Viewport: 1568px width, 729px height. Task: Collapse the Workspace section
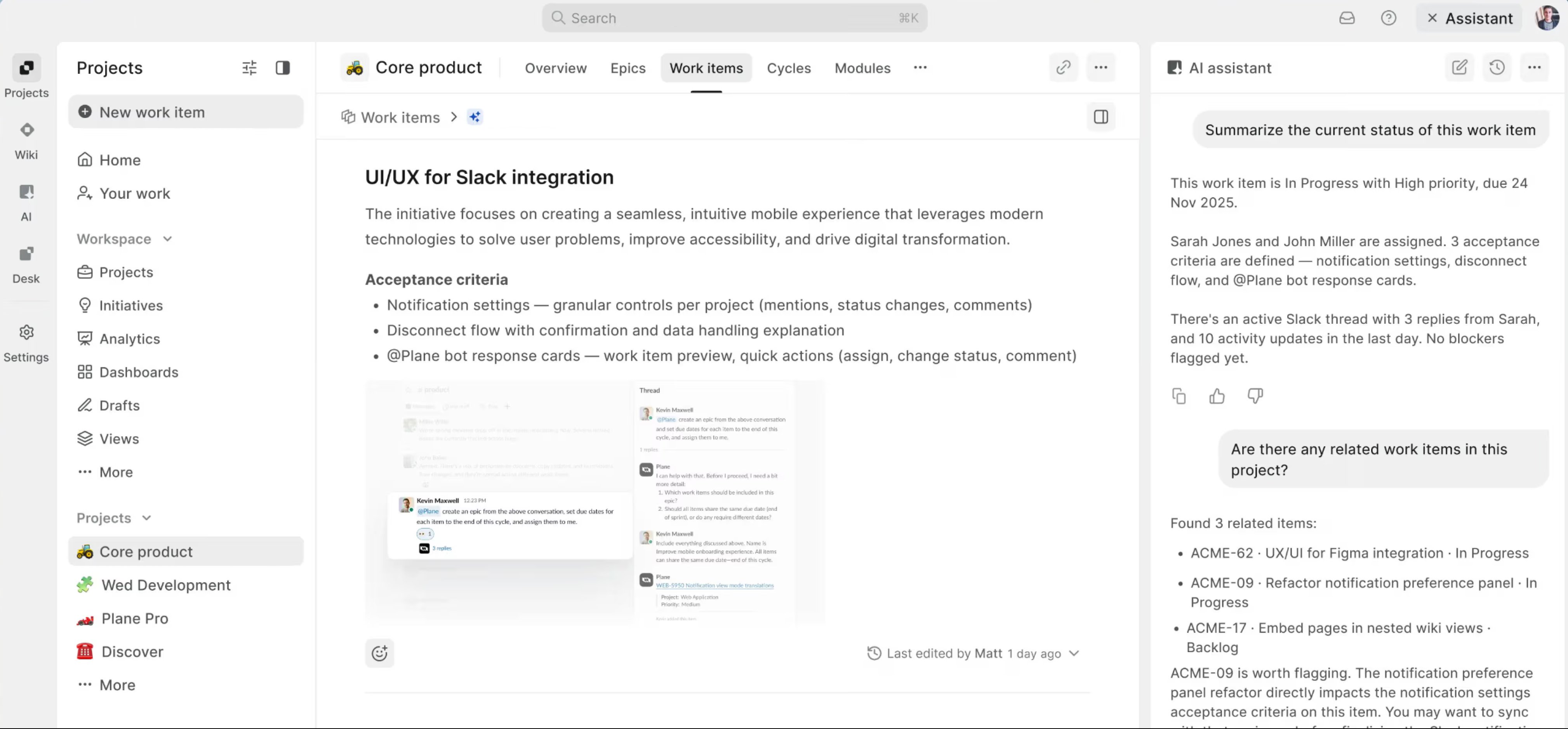tap(124, 239)
